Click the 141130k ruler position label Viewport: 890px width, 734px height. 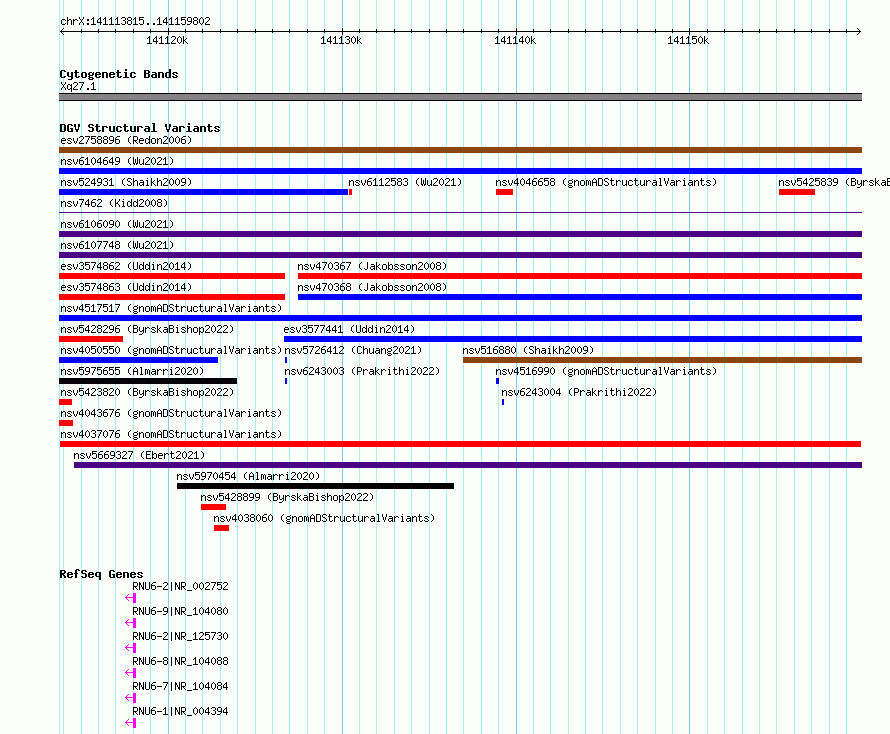click(341, 40)
